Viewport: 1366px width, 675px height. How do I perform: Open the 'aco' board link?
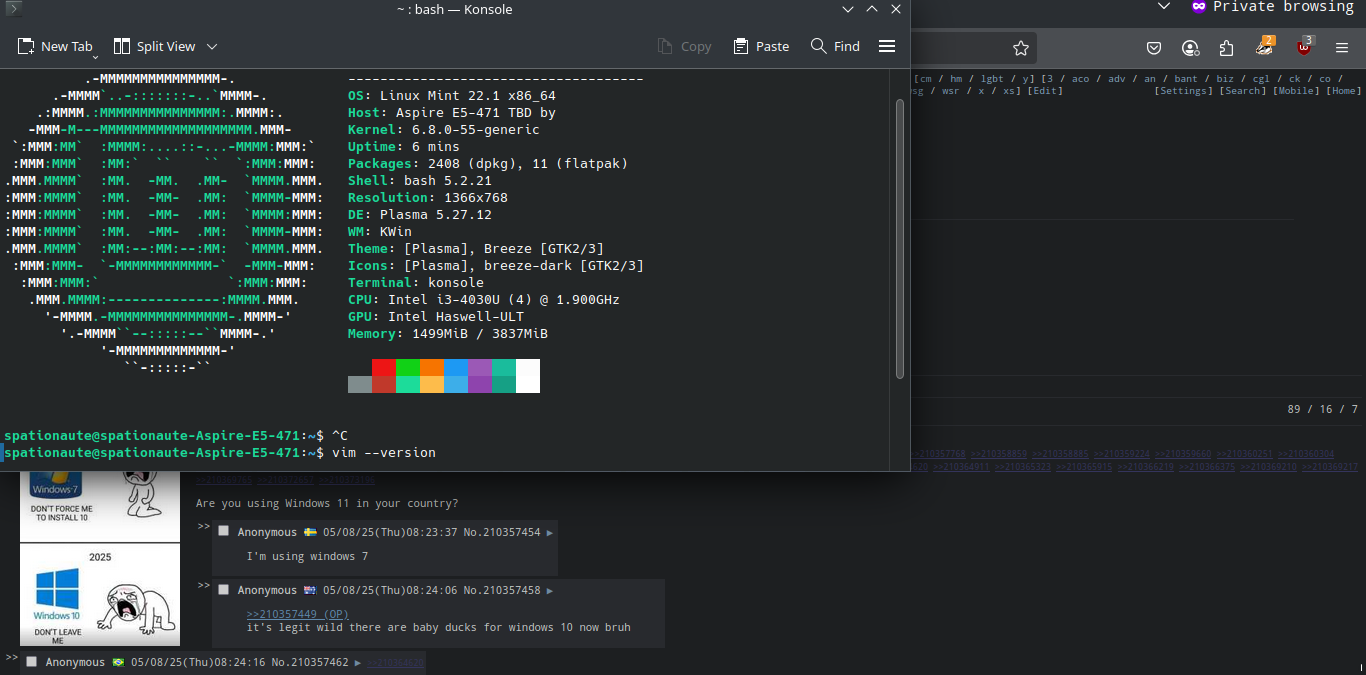(x=1081, y=79)
